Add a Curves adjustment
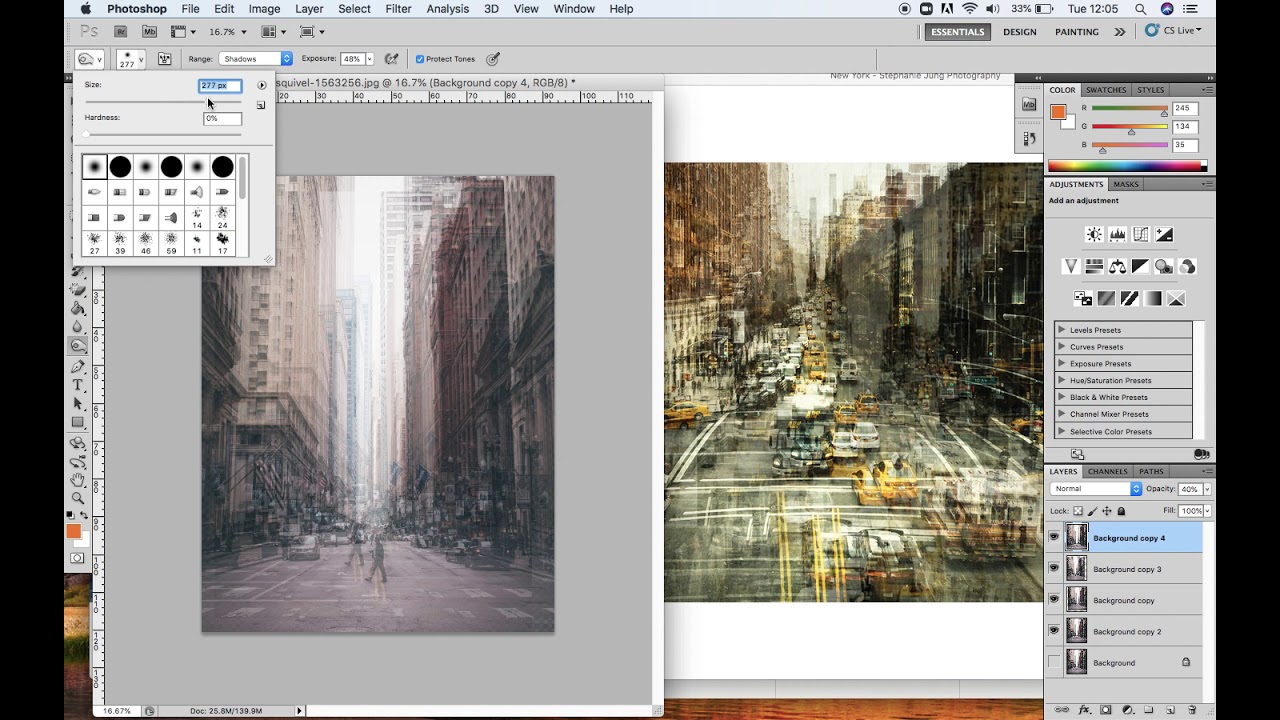 click(x=1140, y=235)
